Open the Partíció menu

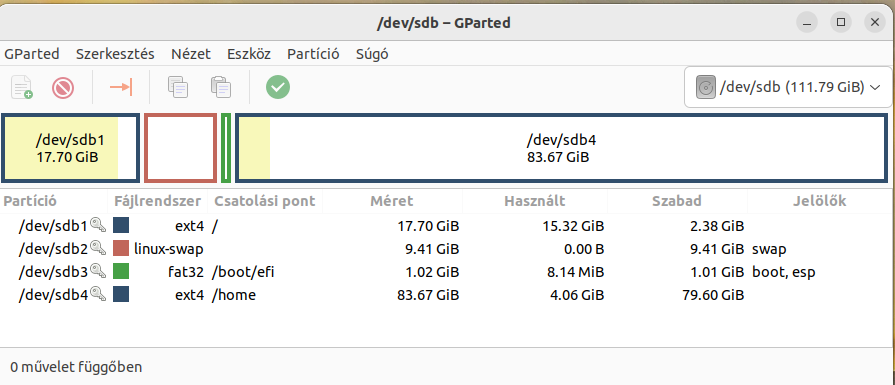313,54
